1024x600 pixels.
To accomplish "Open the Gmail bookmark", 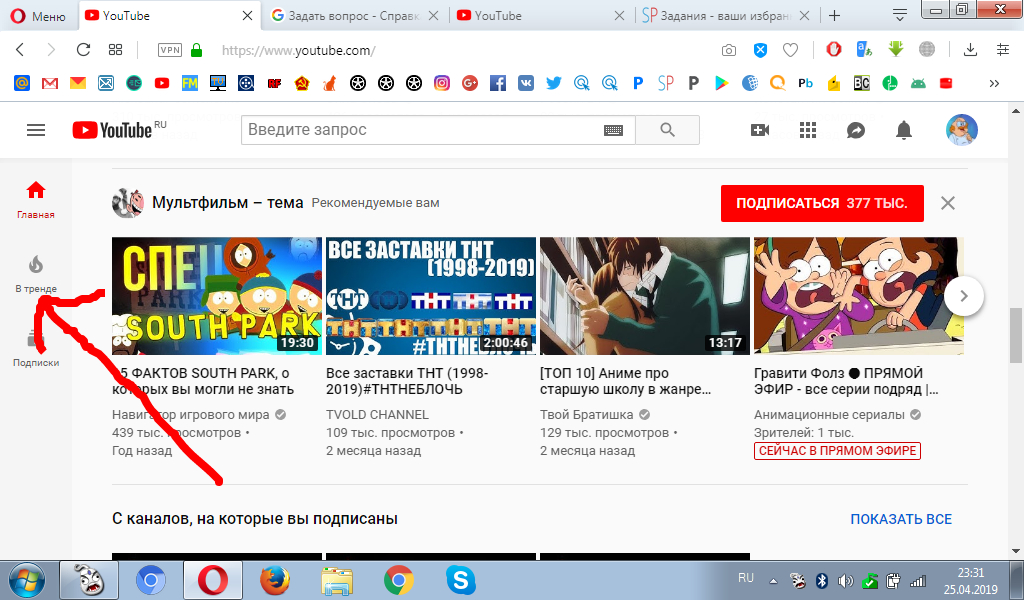I will [x=50, y=83].
